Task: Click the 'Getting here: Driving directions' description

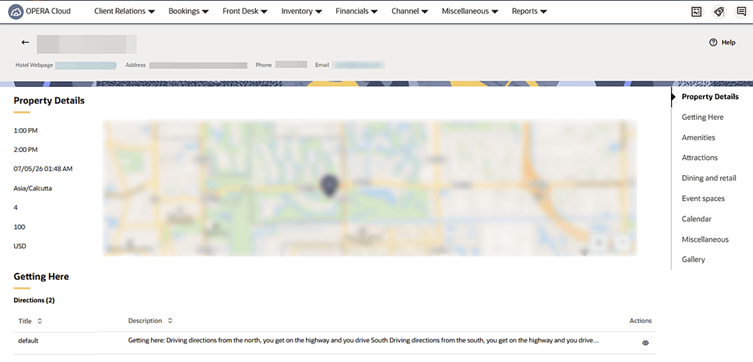Action: [363, 340]
